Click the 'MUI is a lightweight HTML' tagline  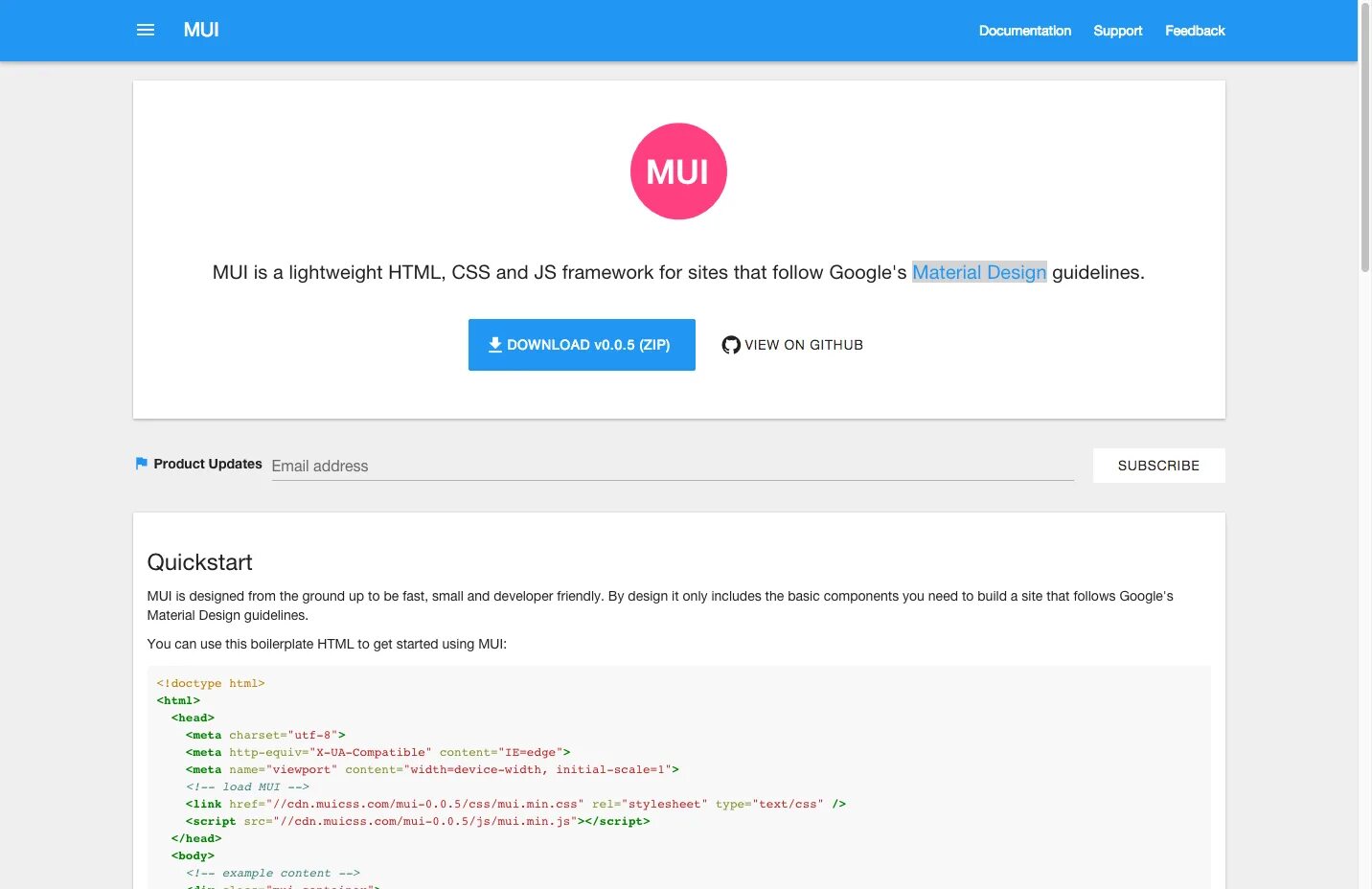pyautogui.click(x=678, y=272)
